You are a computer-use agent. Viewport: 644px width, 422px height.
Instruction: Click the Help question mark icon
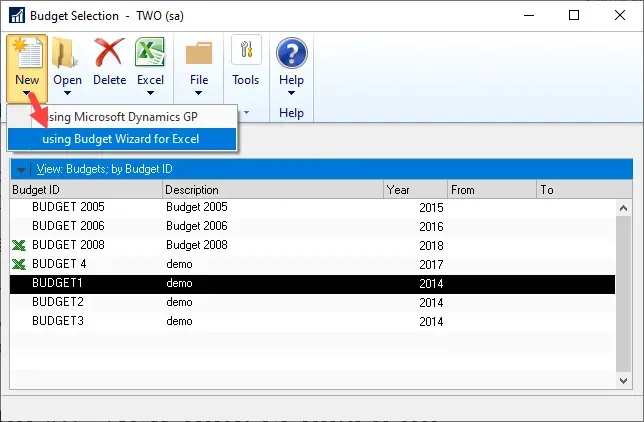click(x=291, y=52)
